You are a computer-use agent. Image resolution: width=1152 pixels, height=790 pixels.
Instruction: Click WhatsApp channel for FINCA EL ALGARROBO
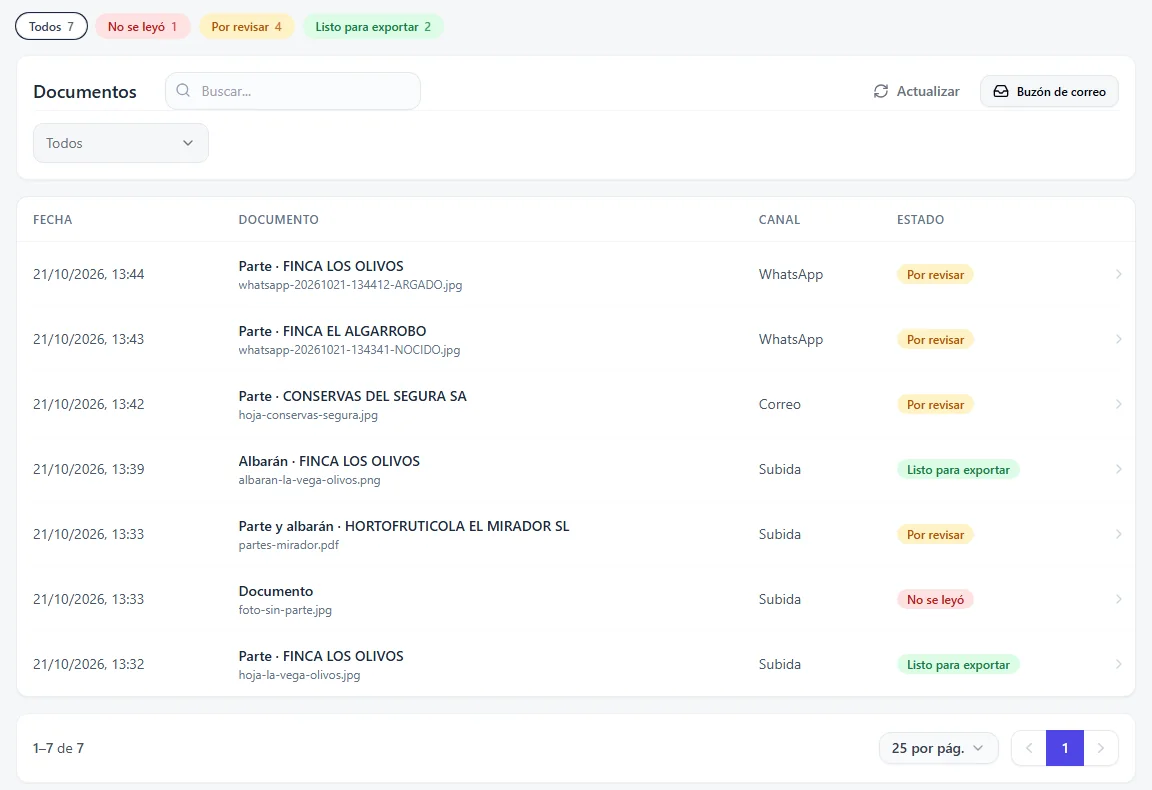coord(791,339)
